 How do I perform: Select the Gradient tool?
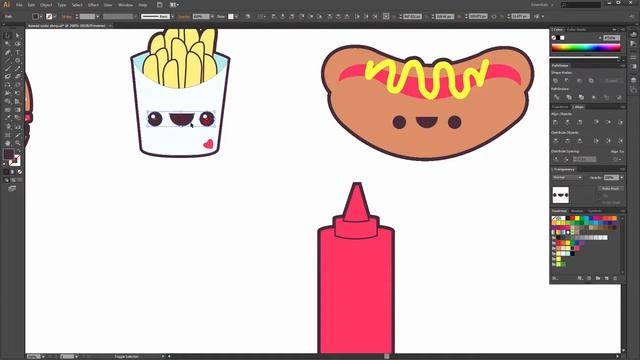(x=18, y=110)
